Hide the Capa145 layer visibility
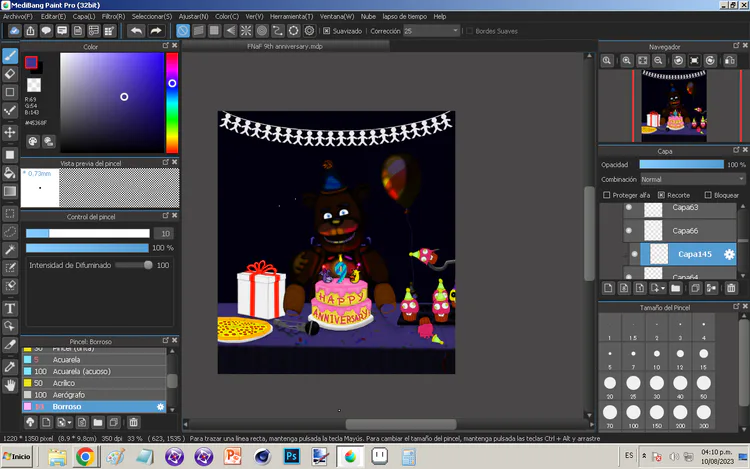This screenshot has width=750, height=469. coord(635,254)
